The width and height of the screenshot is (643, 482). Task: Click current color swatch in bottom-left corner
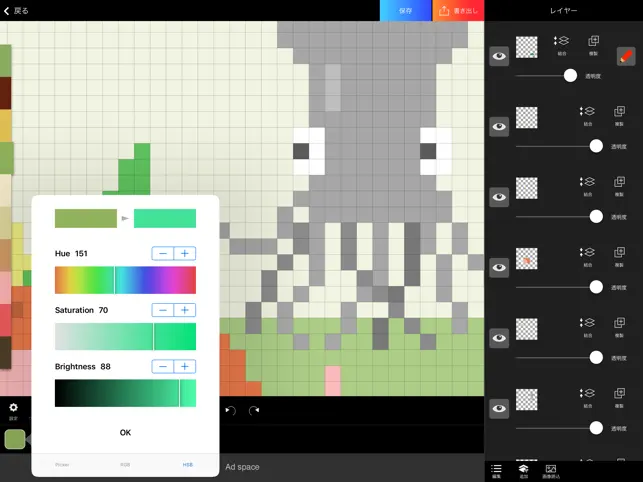click(x=15, y=439)
